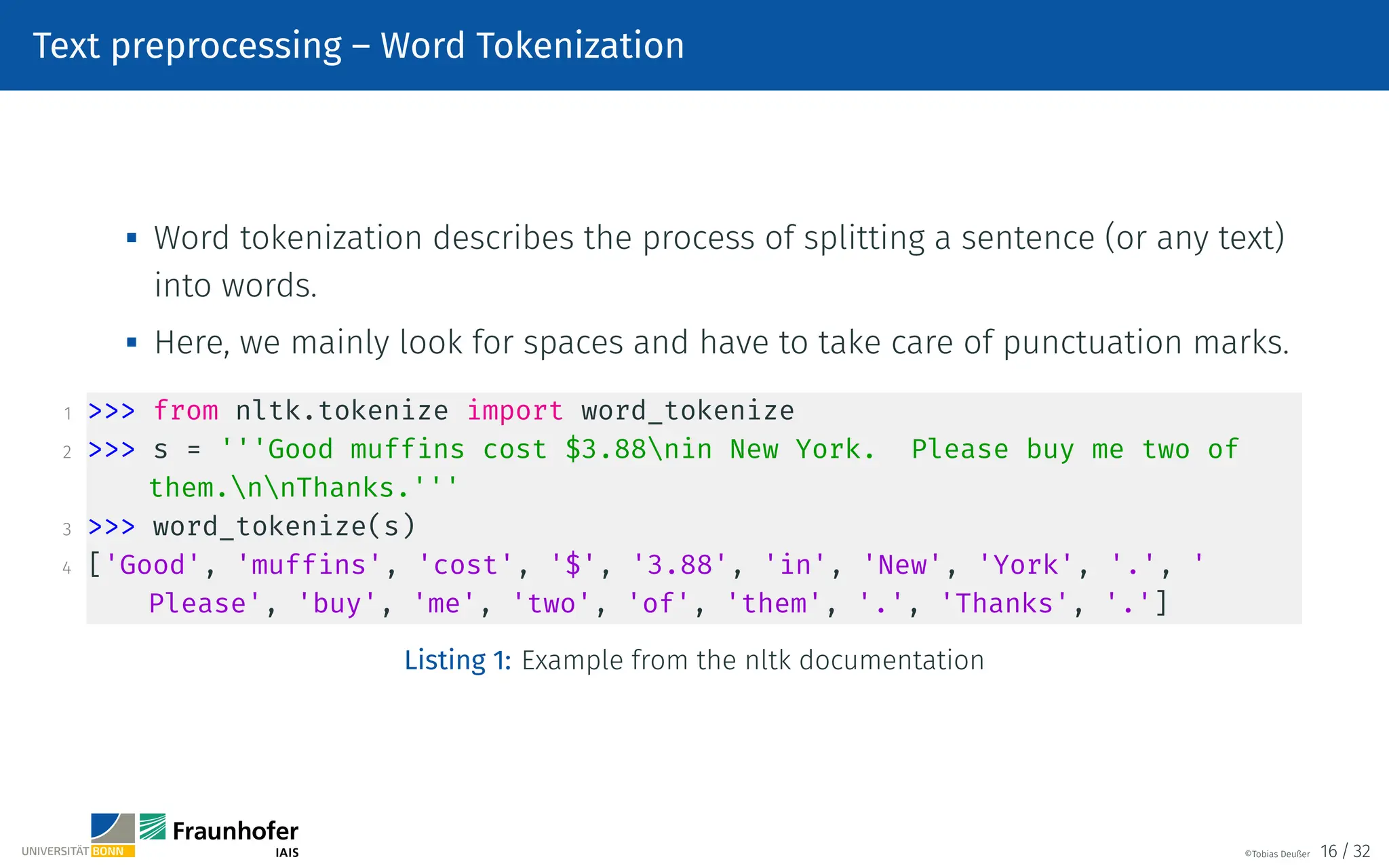Click the >>> prompt before word_tokenize(s)
The image size is (1389, 868).
tap(111, 527)
